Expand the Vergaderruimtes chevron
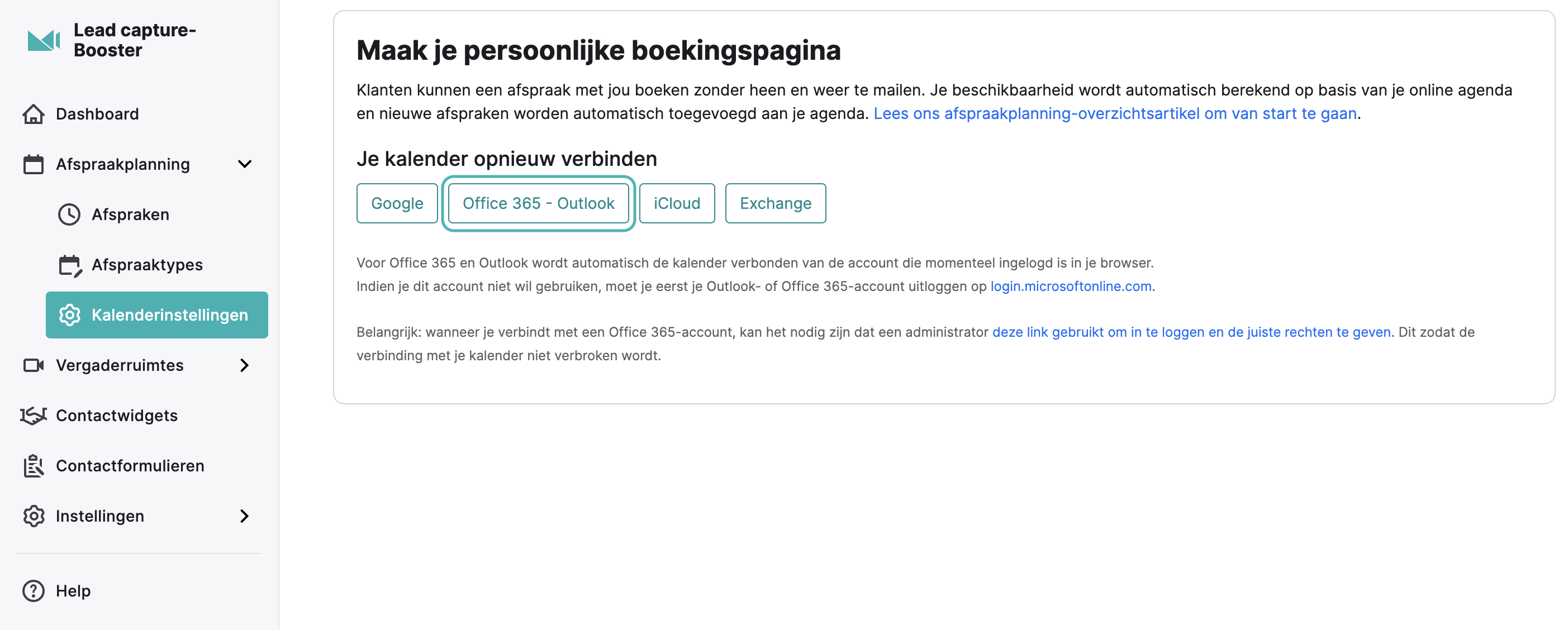The image size is (1568, 630). [245, 365]
